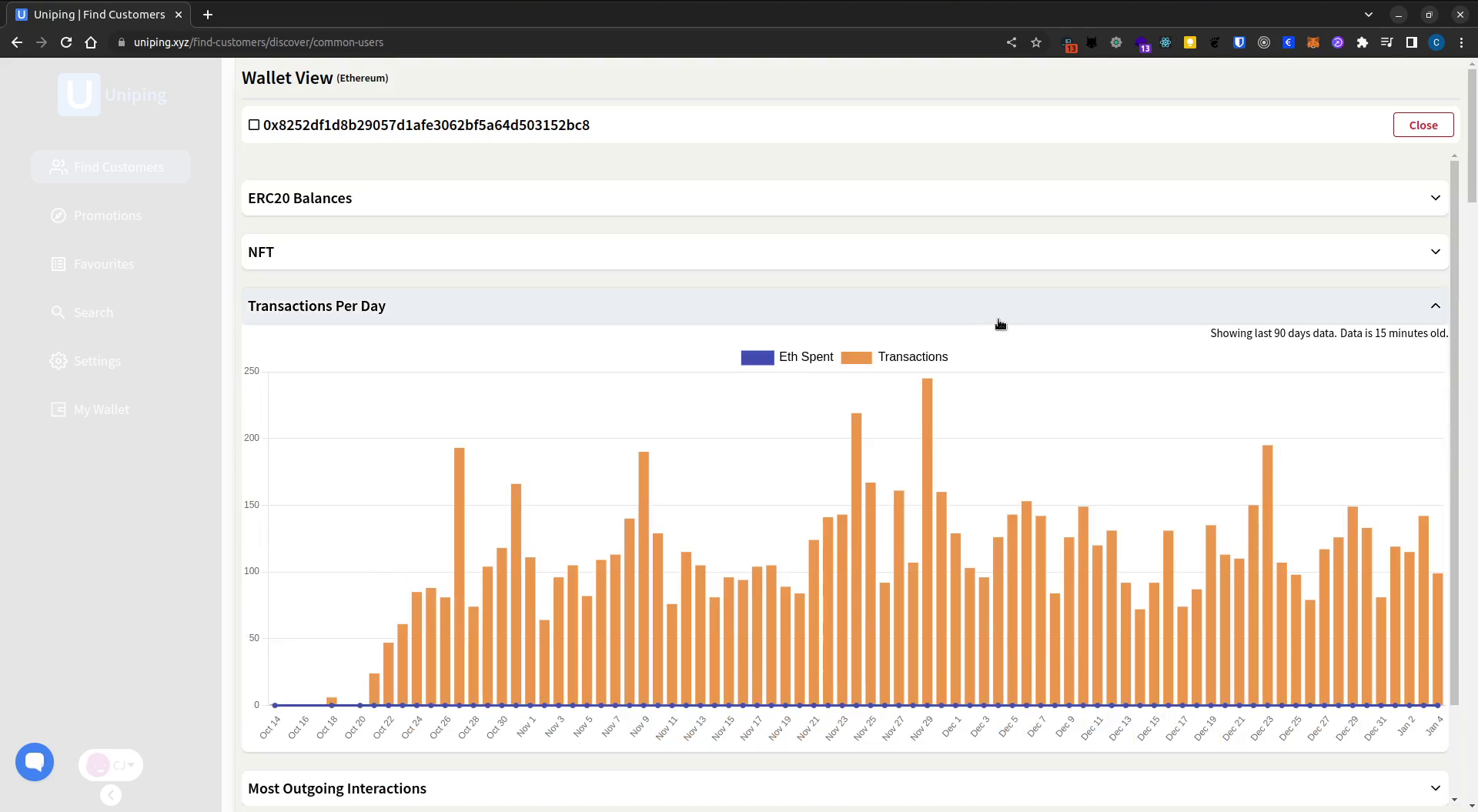Bookmark this page with star icon
This screenshot has height=812, width=1478.
(1036, 42)
